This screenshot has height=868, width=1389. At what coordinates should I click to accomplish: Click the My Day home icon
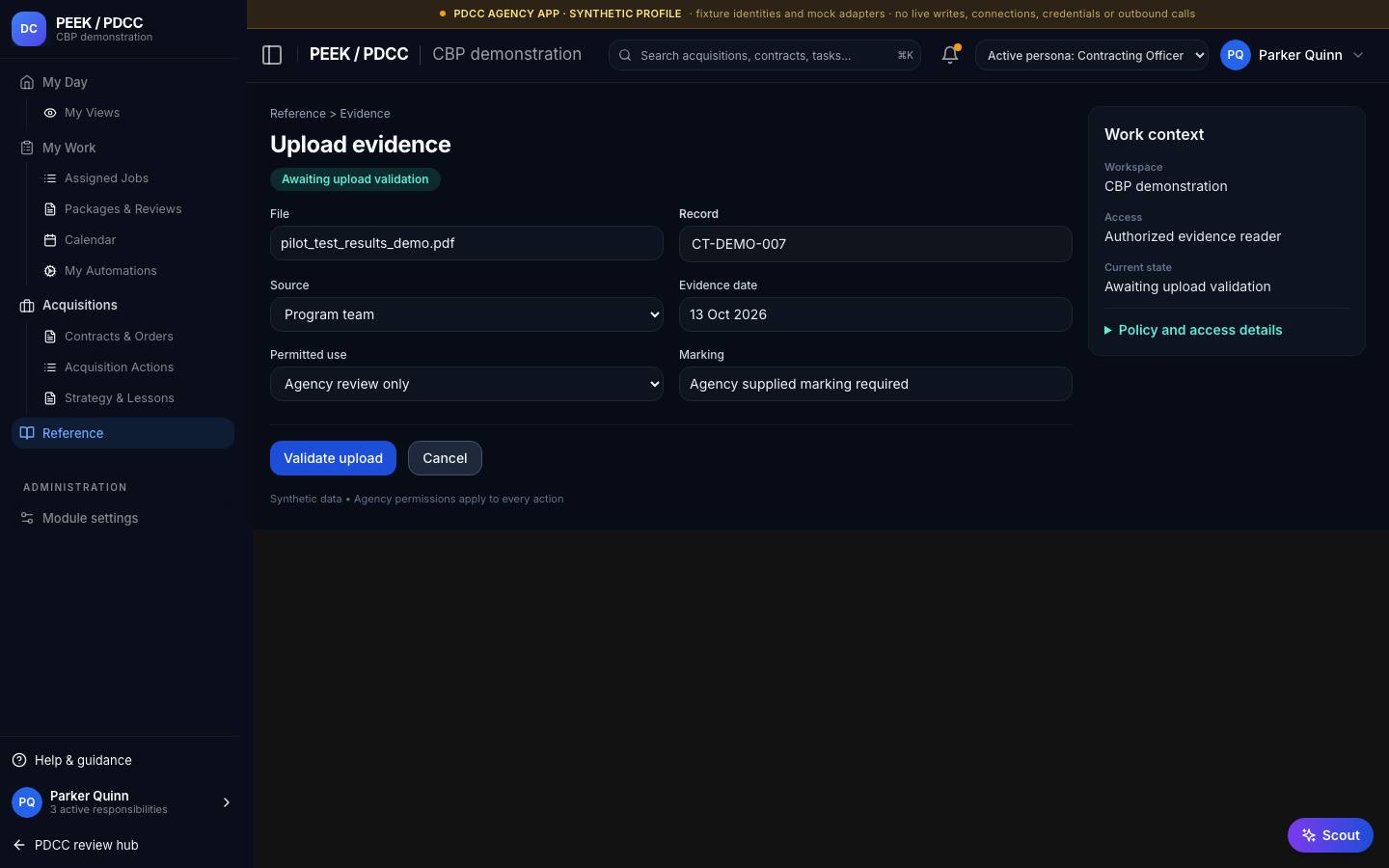pyautogui.click(x=27, y=82)
